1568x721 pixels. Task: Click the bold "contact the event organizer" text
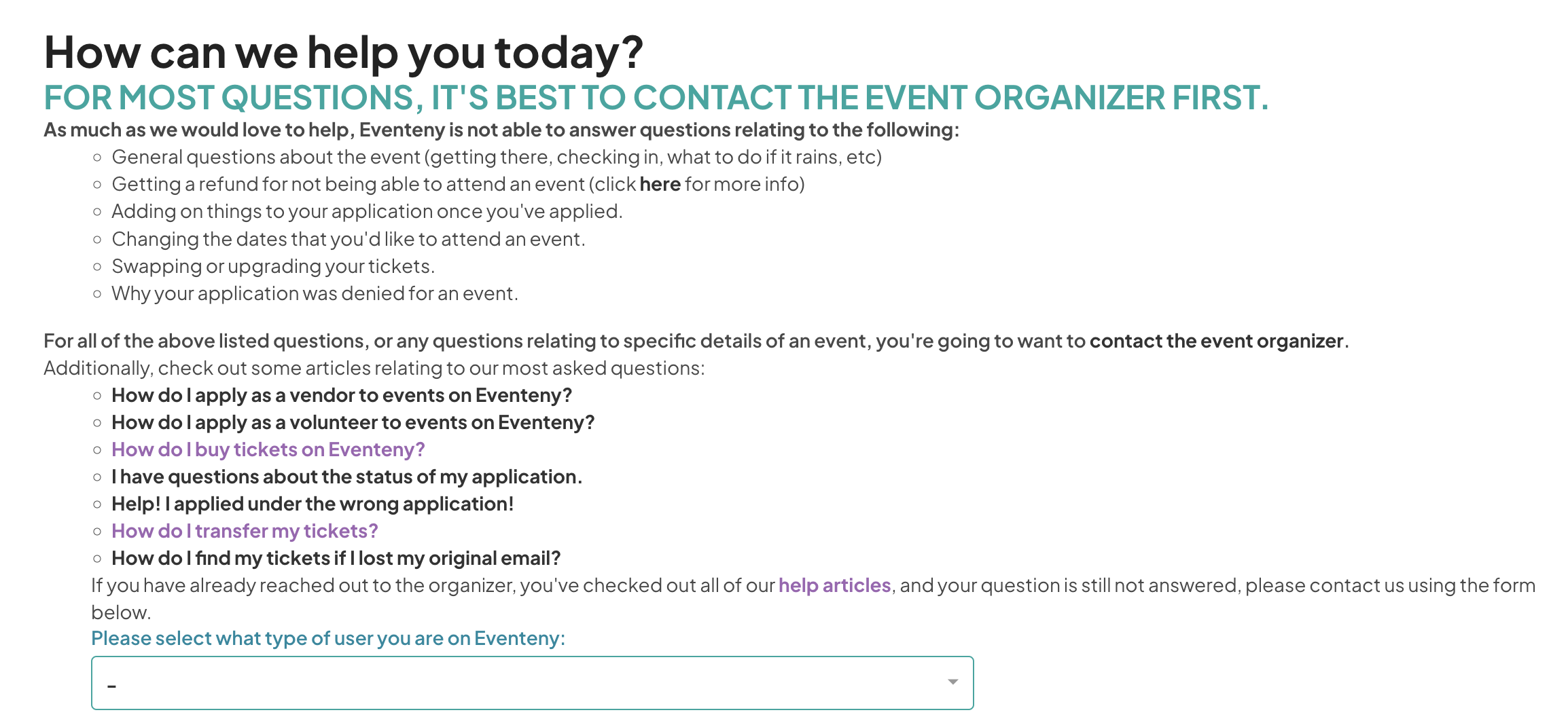(x=1218, y=341)
